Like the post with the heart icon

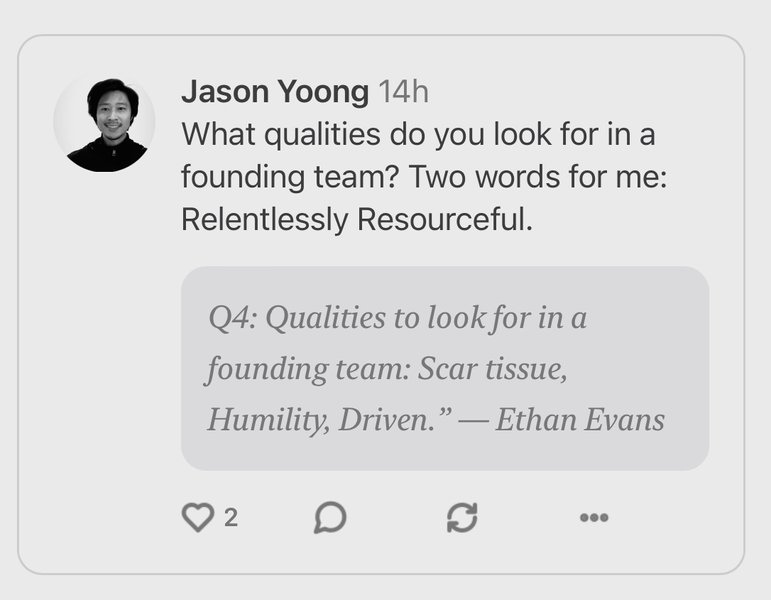coord(198,517)
